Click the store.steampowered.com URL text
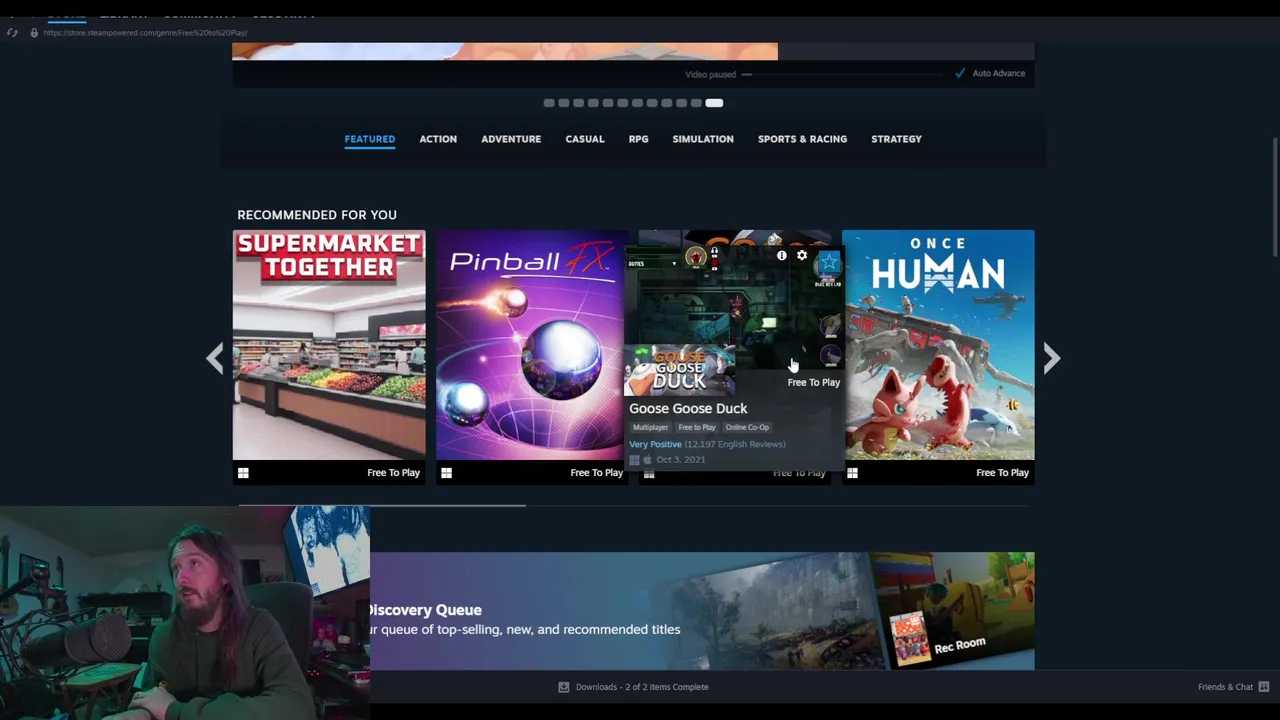 (x=145, y=32)
